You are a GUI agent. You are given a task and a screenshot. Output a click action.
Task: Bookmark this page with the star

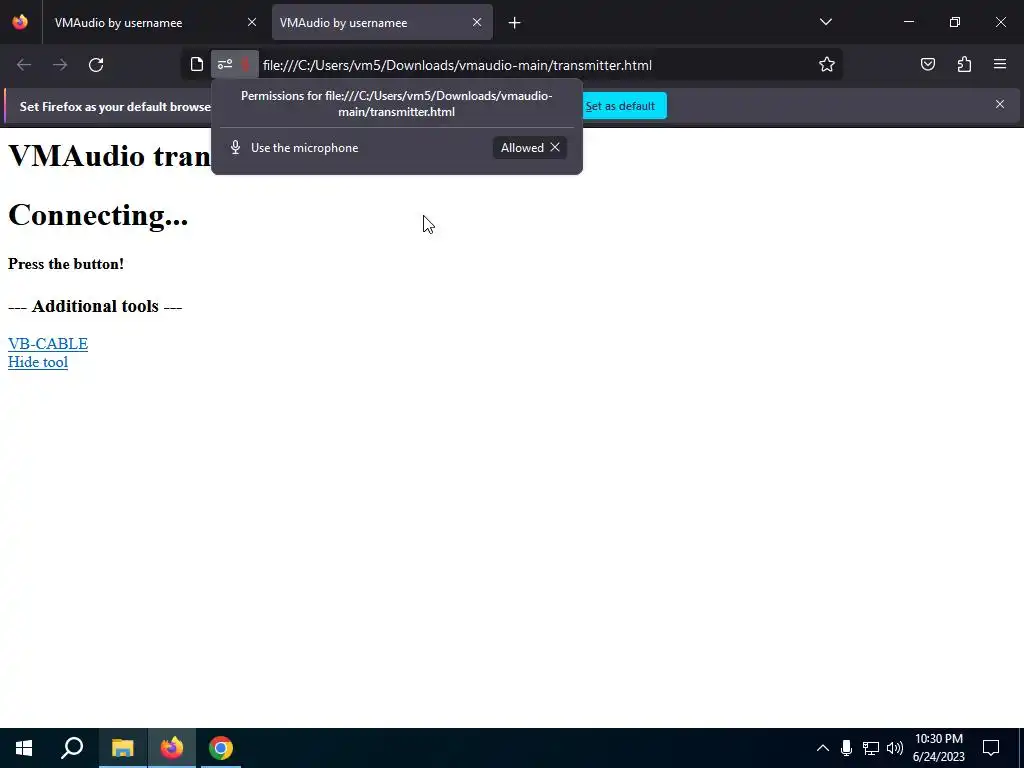pos(827,65)
